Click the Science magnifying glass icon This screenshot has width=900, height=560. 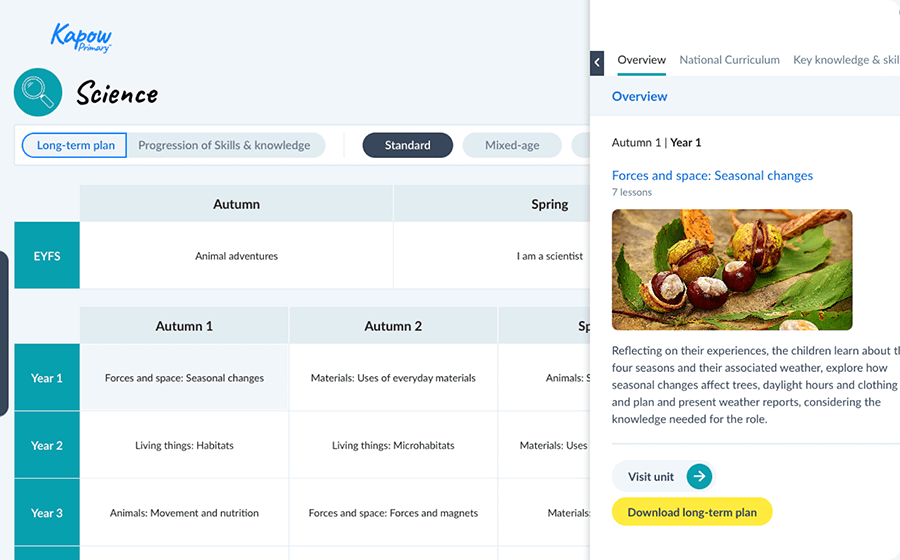pos(38,93)
